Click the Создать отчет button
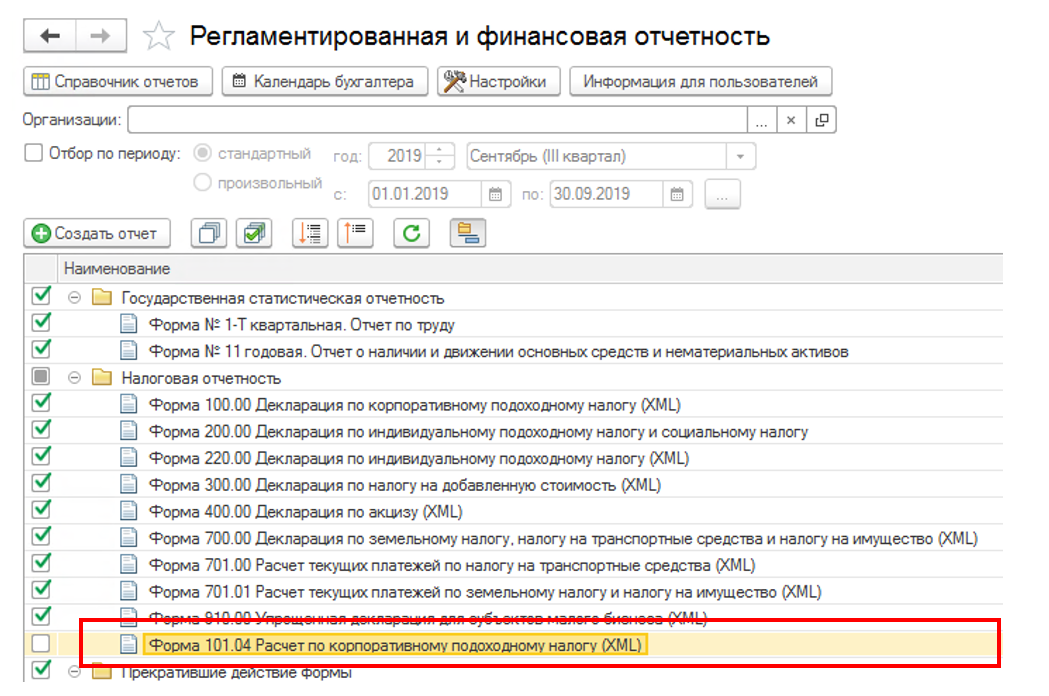This screenshot has width=1049, height=696. [x=96, y=233]
